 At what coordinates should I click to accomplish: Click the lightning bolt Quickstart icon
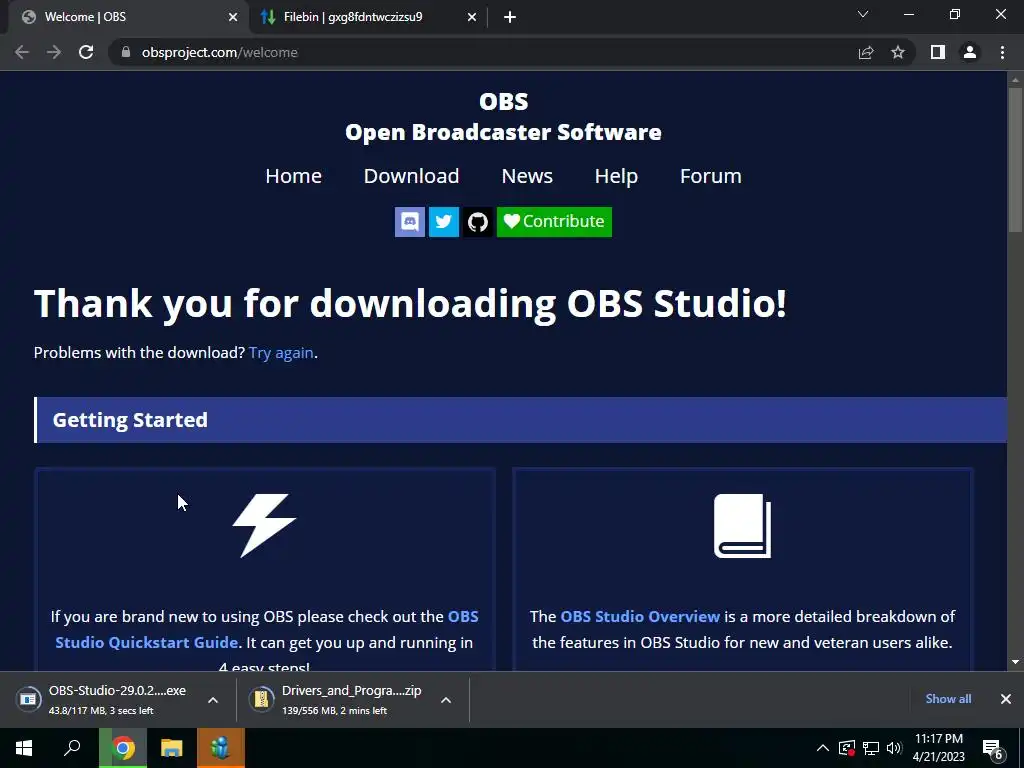264,526
